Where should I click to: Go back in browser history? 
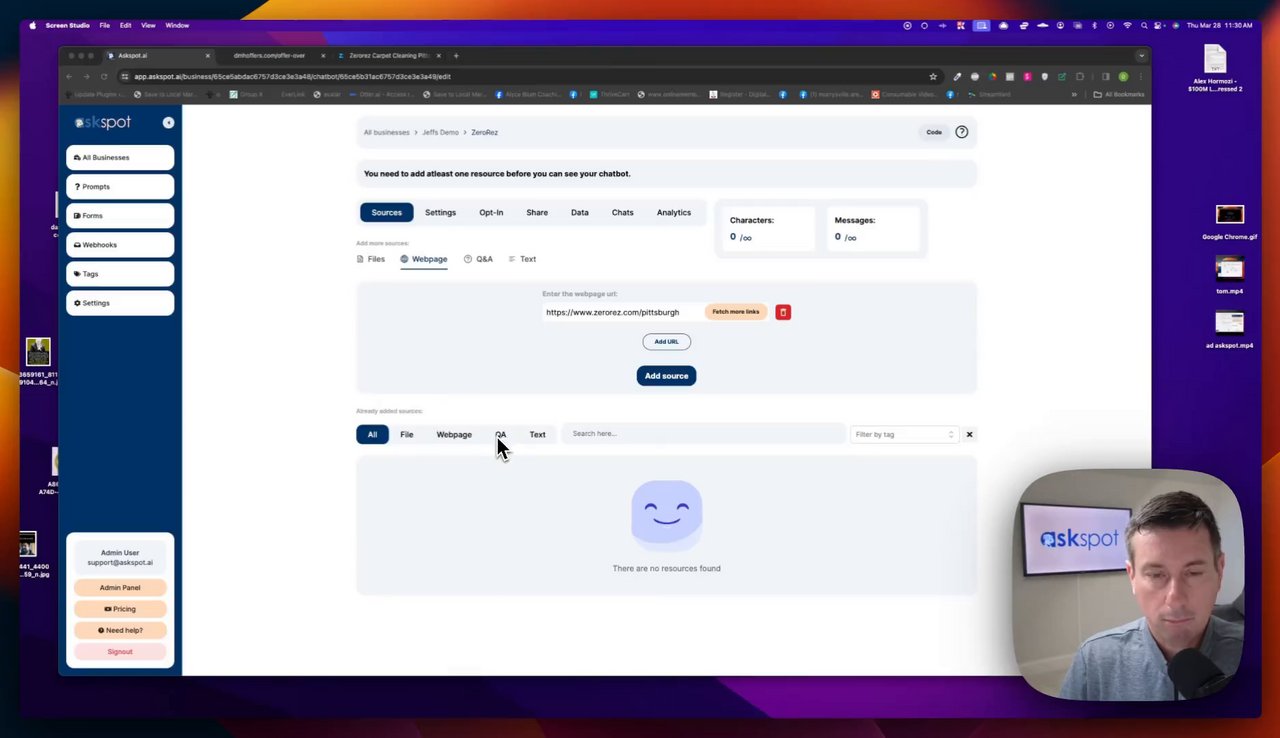[69, 76]
